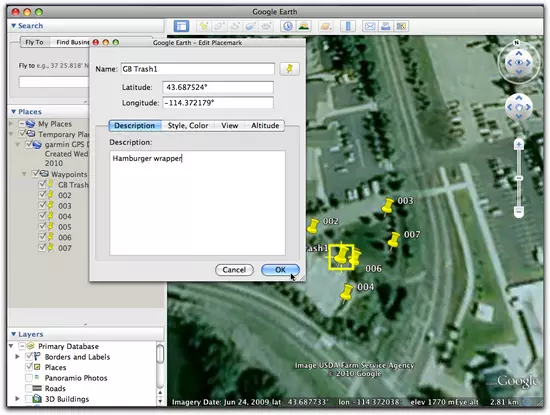Screen dimensions: 550x415
Task: Open the historical imagery clock icon
Action: [288, 26]
